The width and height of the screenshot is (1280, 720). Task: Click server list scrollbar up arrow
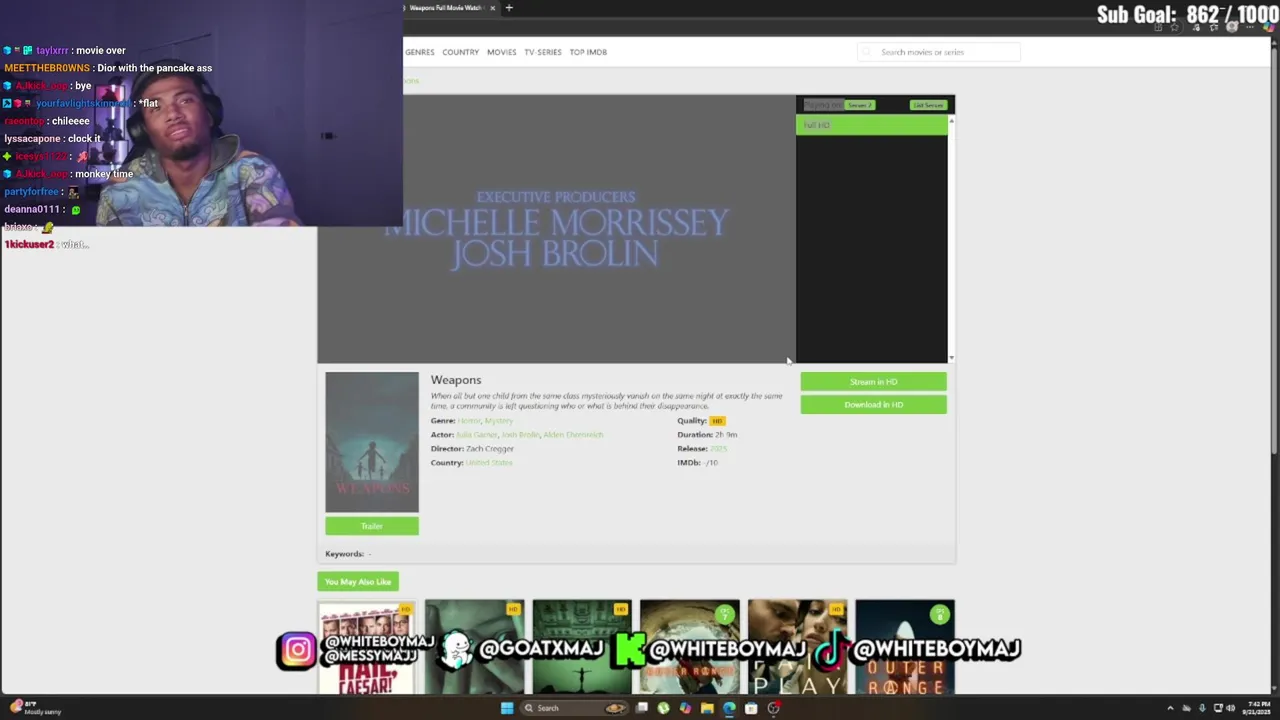click(x=951, y=119)
